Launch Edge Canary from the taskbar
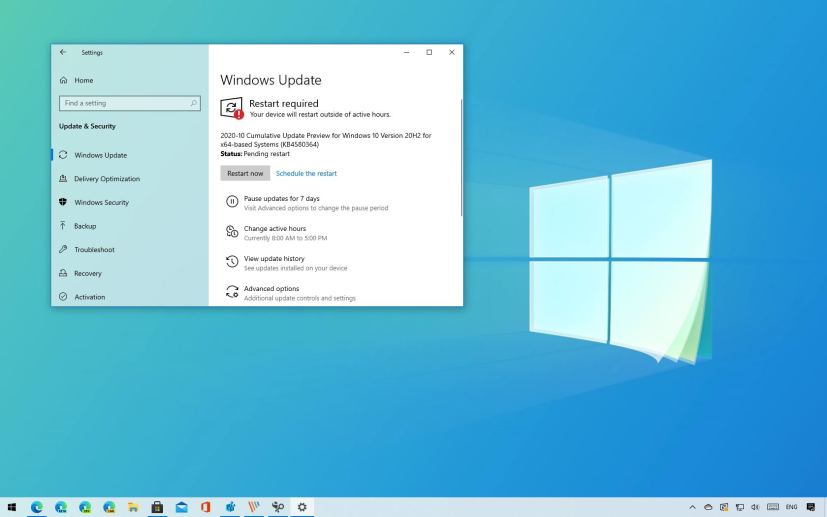 tap(109, 507)
